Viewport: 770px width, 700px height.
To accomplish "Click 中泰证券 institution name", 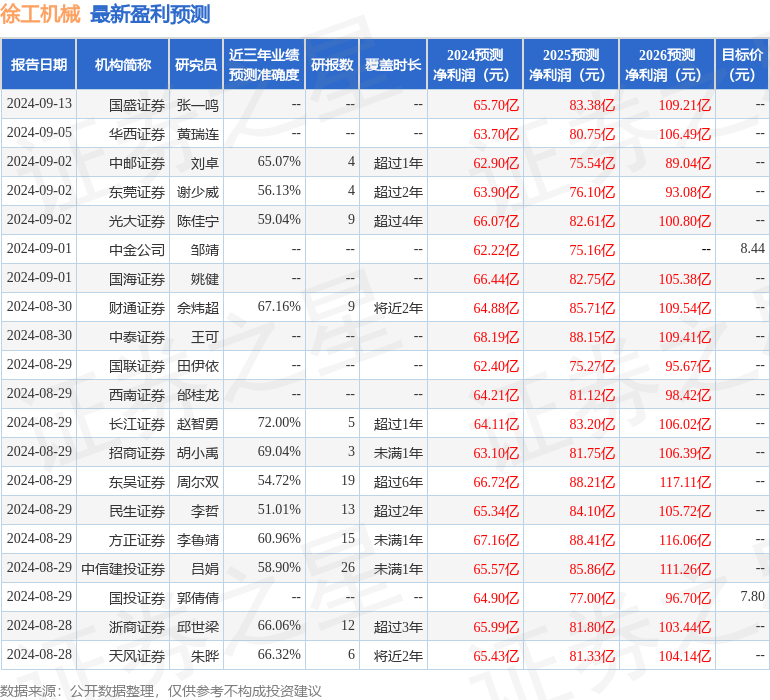I will pos(137,337).
